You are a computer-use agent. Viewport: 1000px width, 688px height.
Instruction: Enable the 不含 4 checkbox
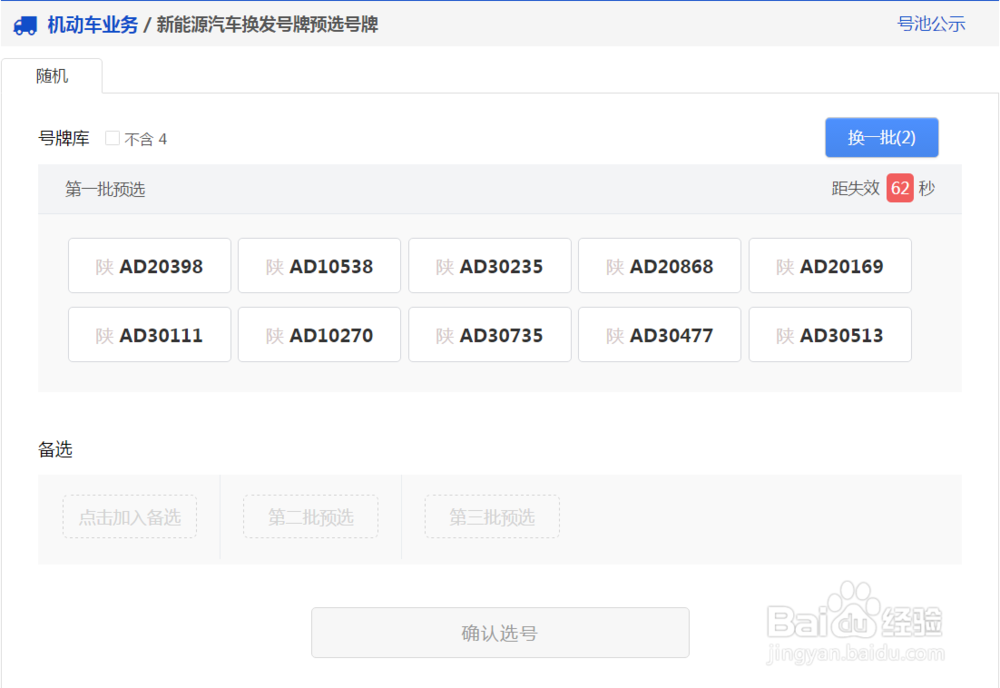pos(112,138)
